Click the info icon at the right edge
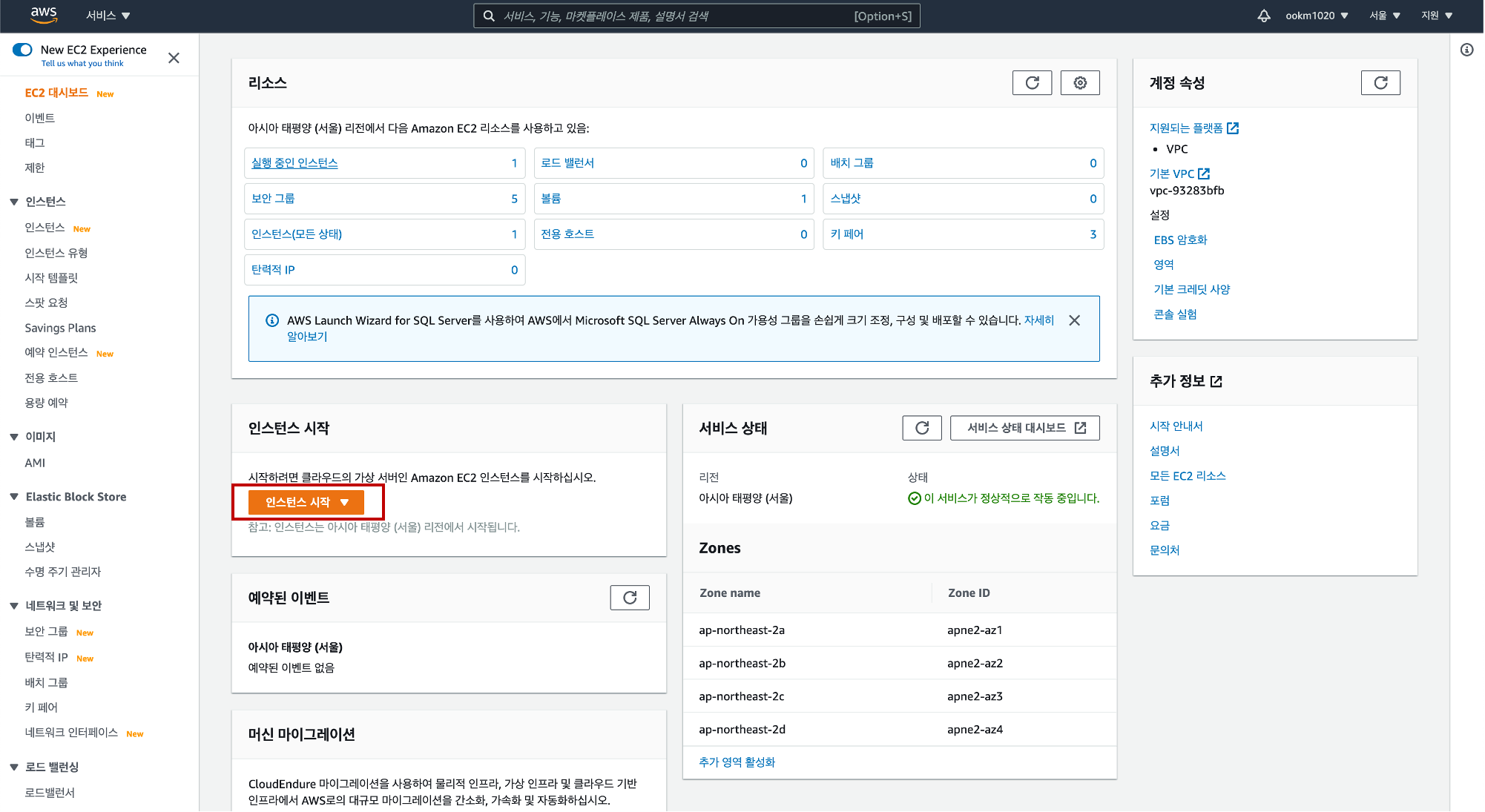Viewport: 1485px width, 812px height. click(x=1466, y=50)
